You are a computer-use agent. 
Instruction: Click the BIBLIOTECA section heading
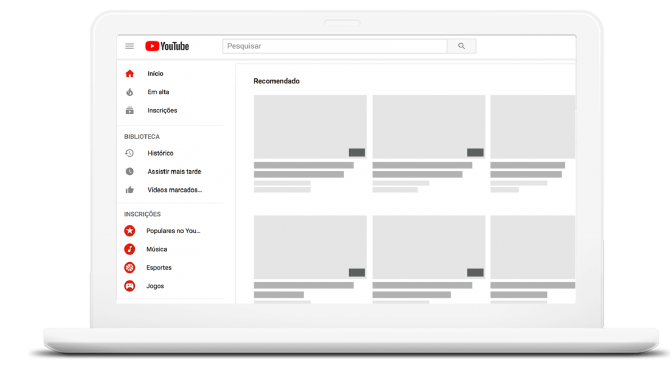[142, 137]
